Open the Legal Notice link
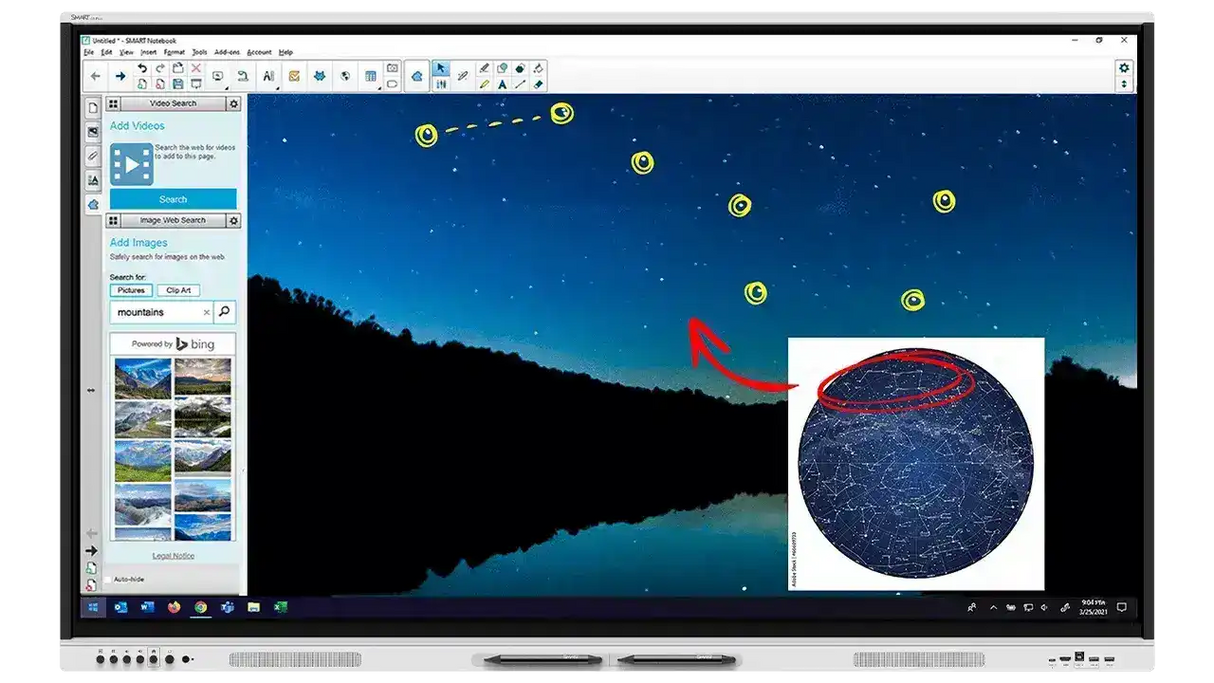 (x=173, y=556)
